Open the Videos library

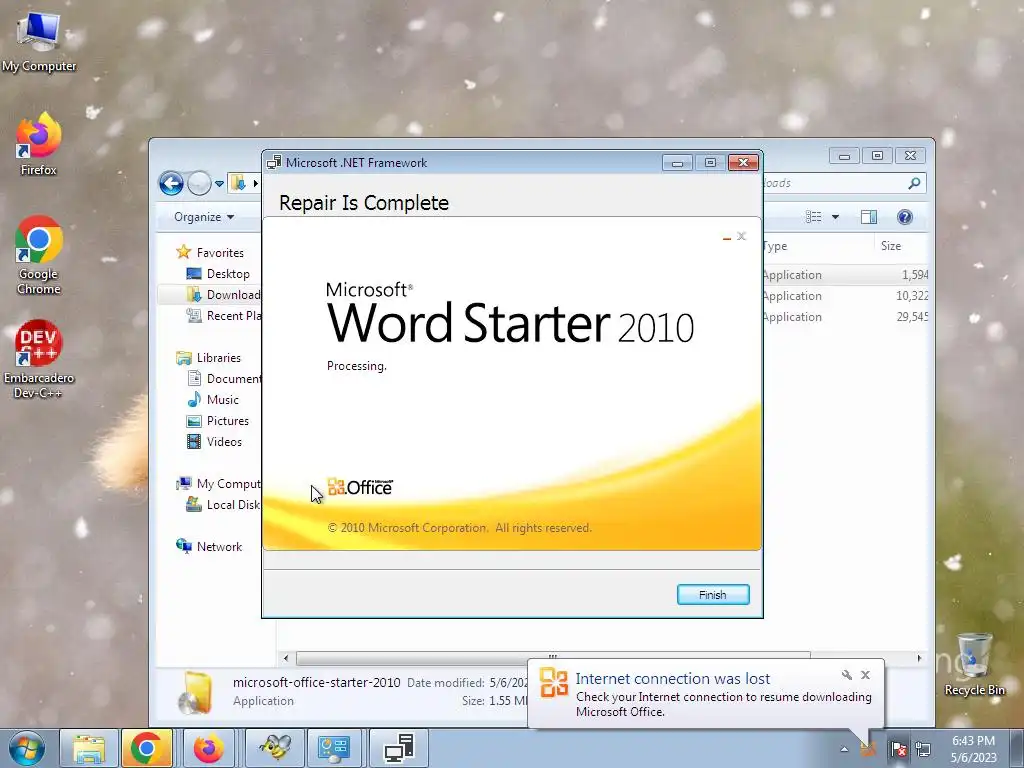tap(224, 441)
